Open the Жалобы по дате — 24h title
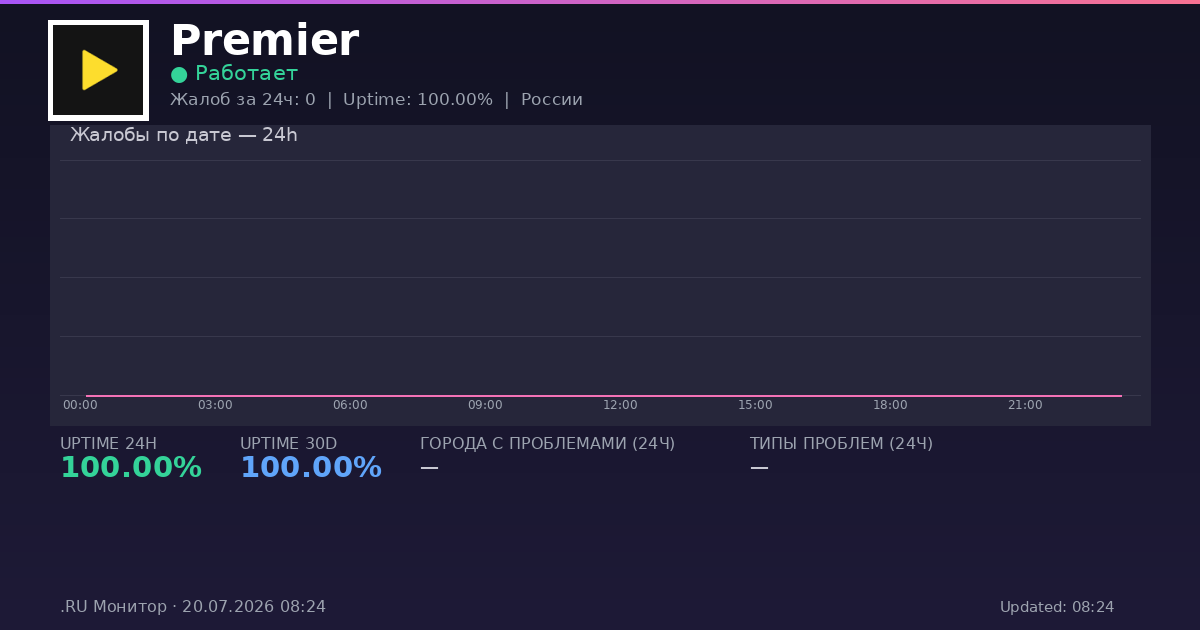Viewport: 1200px width, 630px height. 184,135
